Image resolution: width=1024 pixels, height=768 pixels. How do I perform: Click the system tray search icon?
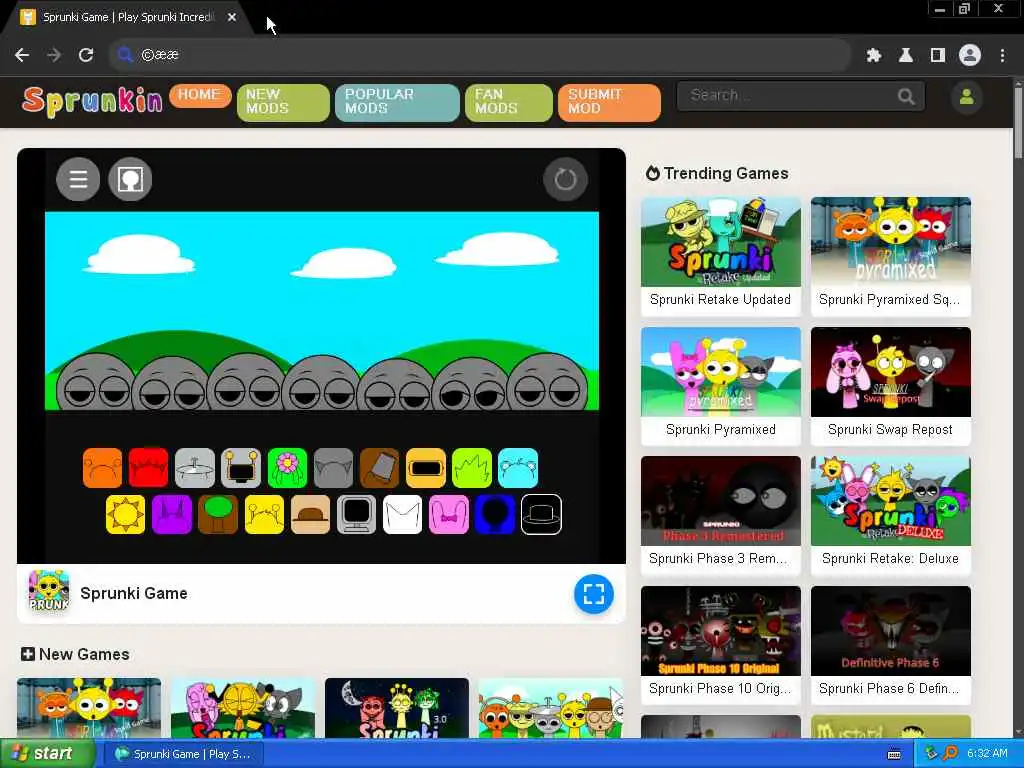(x=950, y=754)
